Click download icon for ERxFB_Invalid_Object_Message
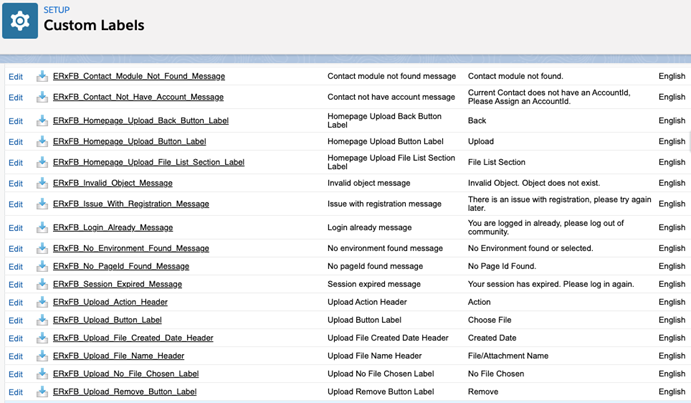 (42, 183)
